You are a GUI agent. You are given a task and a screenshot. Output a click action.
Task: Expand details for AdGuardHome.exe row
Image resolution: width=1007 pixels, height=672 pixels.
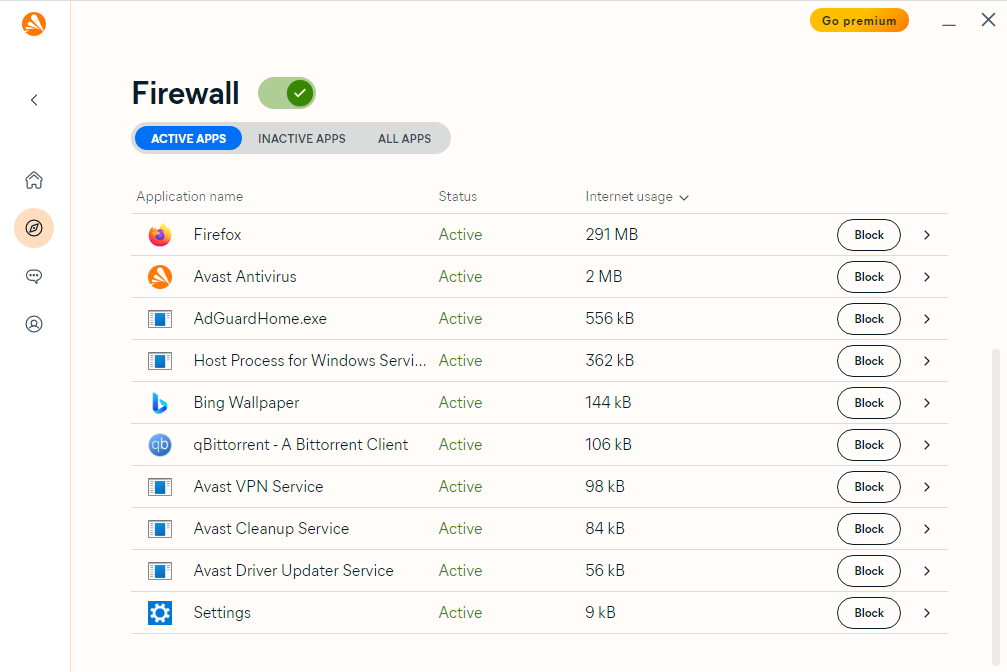coord(927,319)
